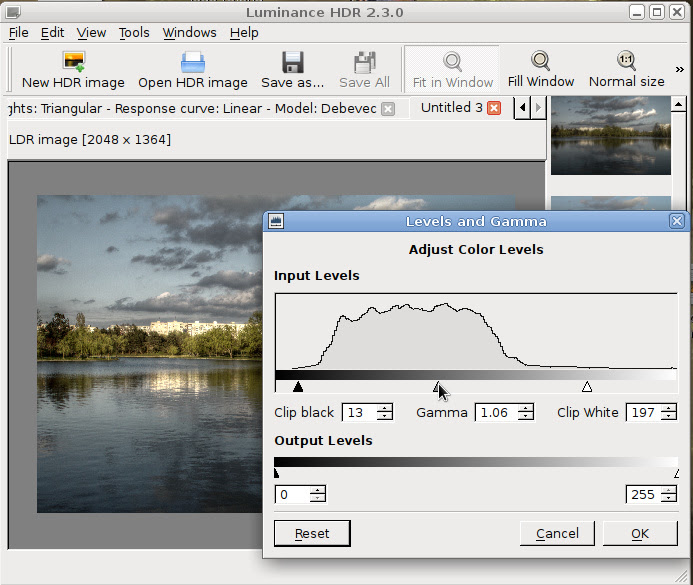693x585 pixels.
Task: Switch to the Debevec model tab
Action: coord(193,109)
